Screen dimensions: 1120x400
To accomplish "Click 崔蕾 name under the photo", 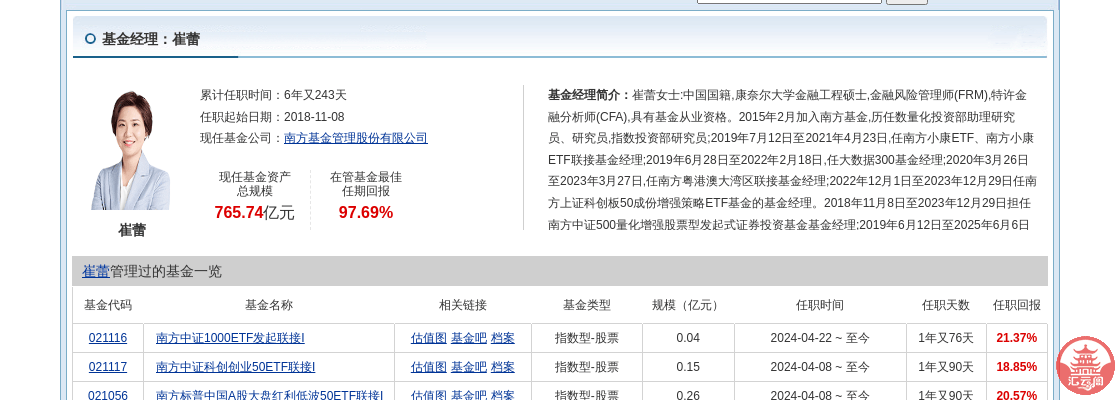I will 132,230.
